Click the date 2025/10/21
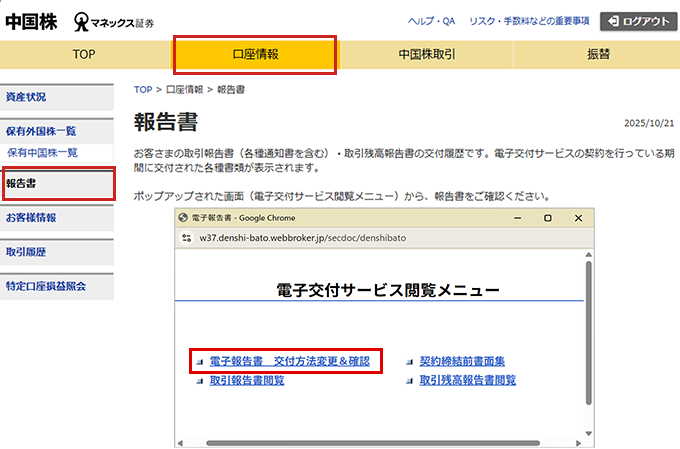680x449 pixels. [649, 123]
